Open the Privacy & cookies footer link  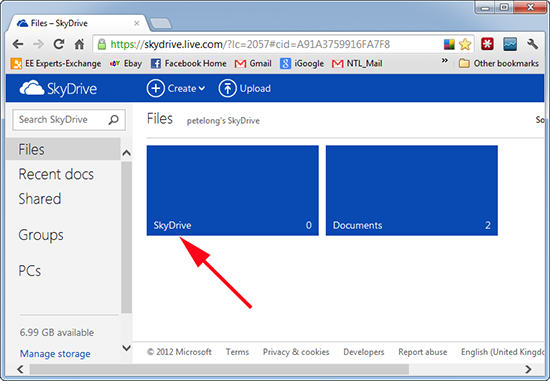[296, 352]
